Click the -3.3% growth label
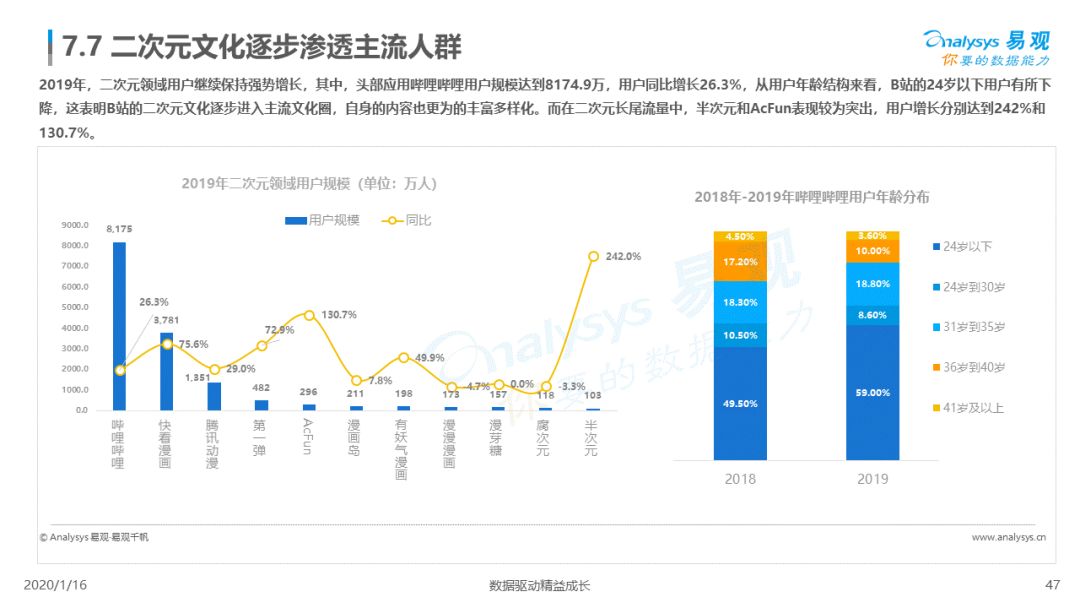The height and width of the screenshot is (608, 1080). [x=572, y=386]
